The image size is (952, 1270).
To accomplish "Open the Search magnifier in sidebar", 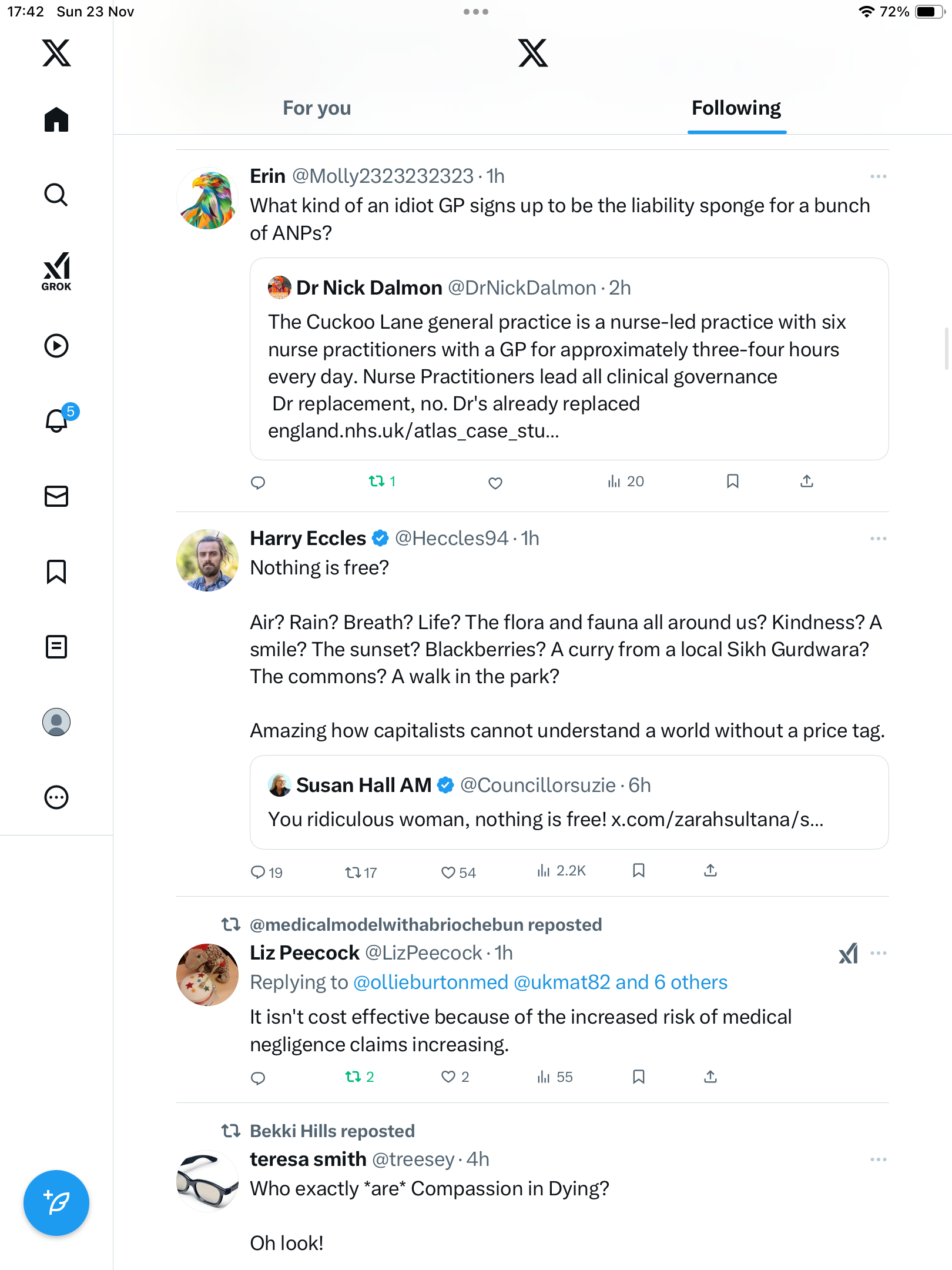I will pyautogui.click(x=56, y=195).
